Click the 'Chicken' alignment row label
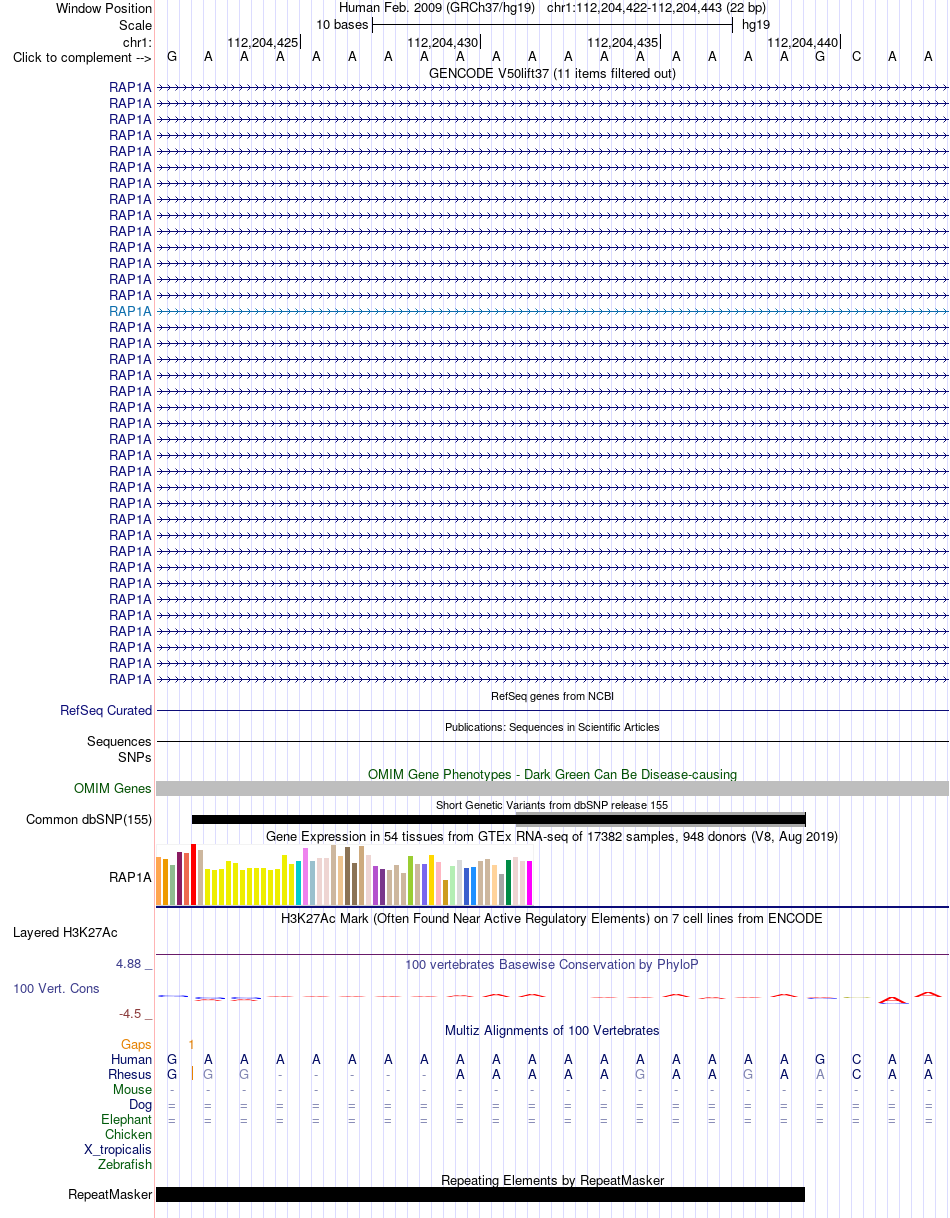 pos(129,1134)
